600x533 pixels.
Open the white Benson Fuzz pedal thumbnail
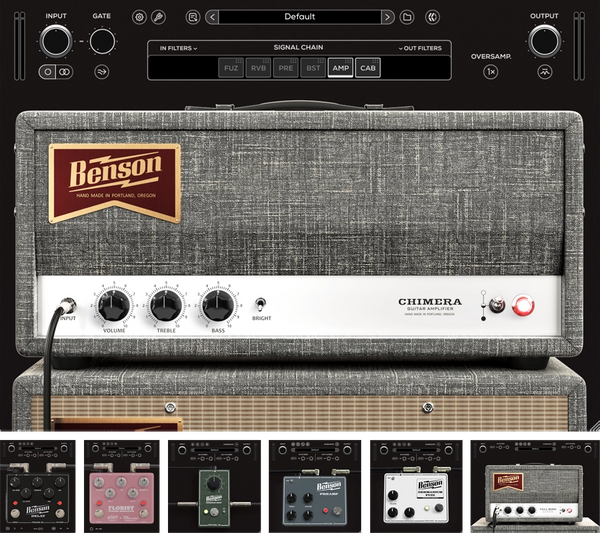click(x=416, y=486)
